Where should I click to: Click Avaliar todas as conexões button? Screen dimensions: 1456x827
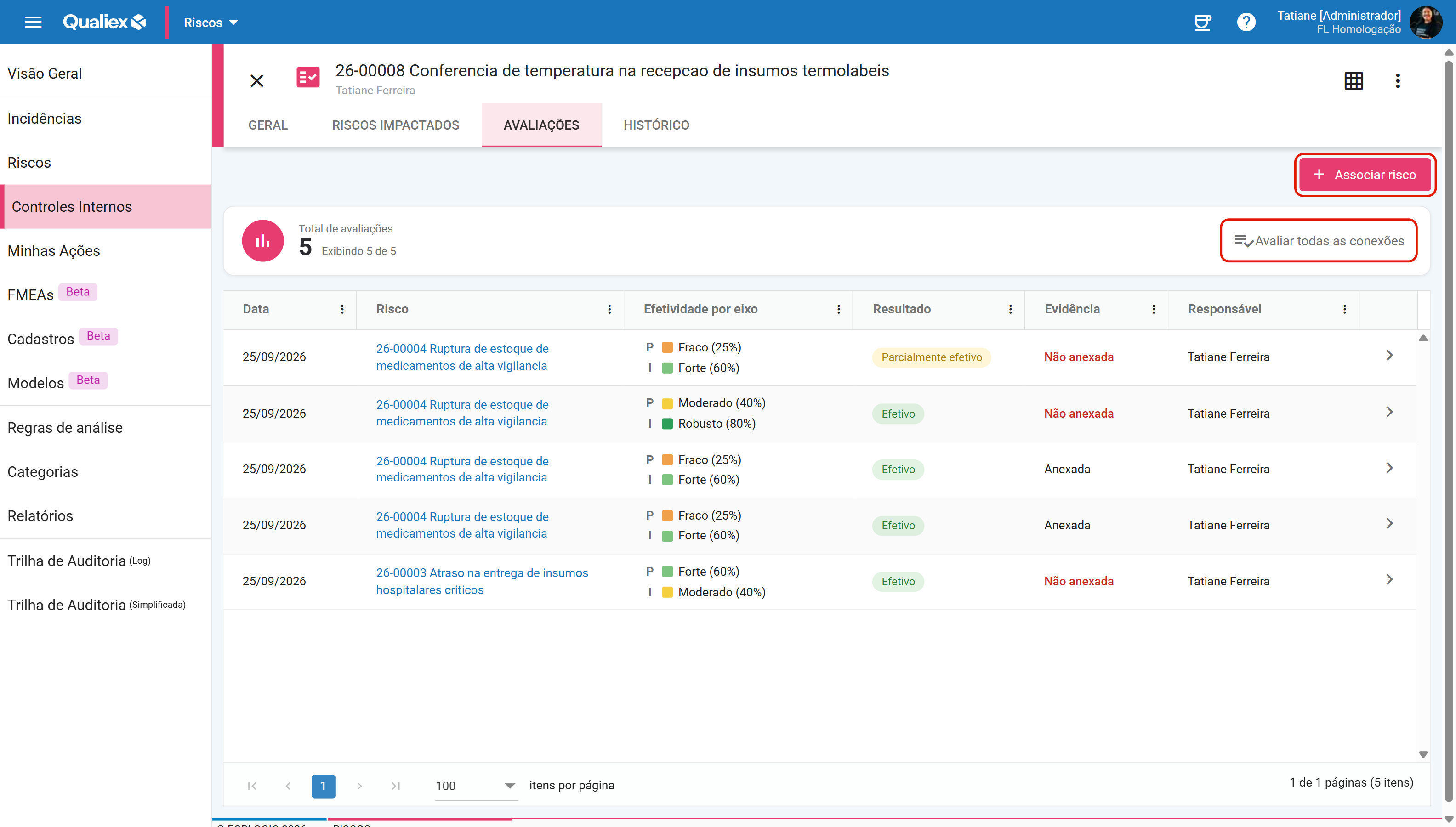(x=1319, y=241)
